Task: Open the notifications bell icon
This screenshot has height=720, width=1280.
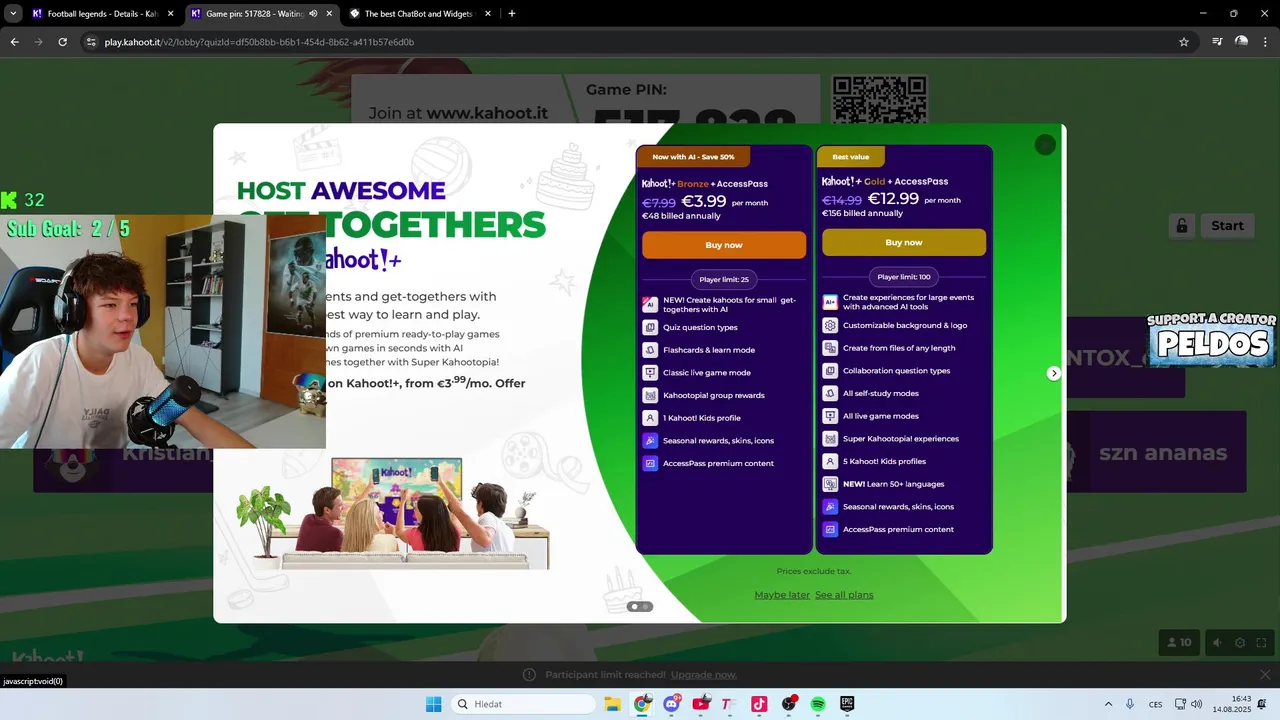Action: (1262, 704)
